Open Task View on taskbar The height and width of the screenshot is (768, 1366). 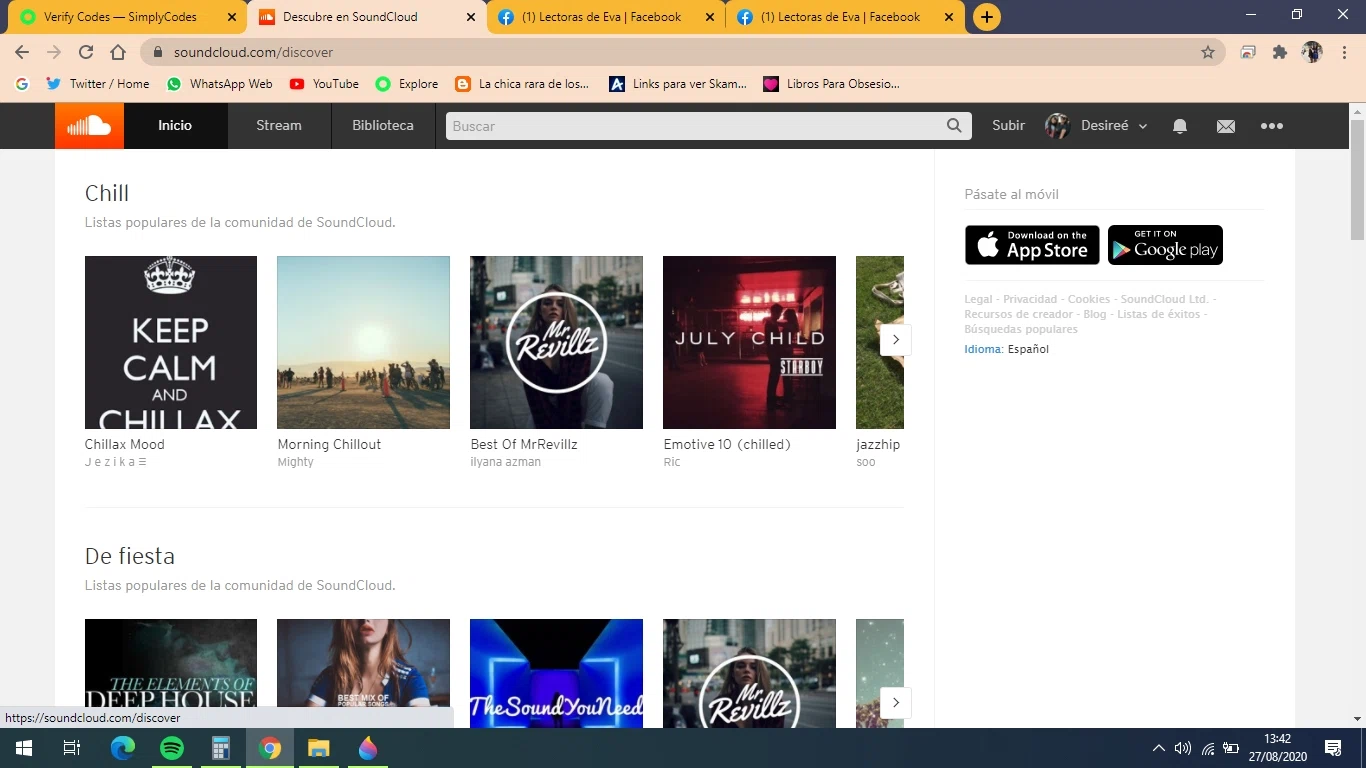pos(72,748)
